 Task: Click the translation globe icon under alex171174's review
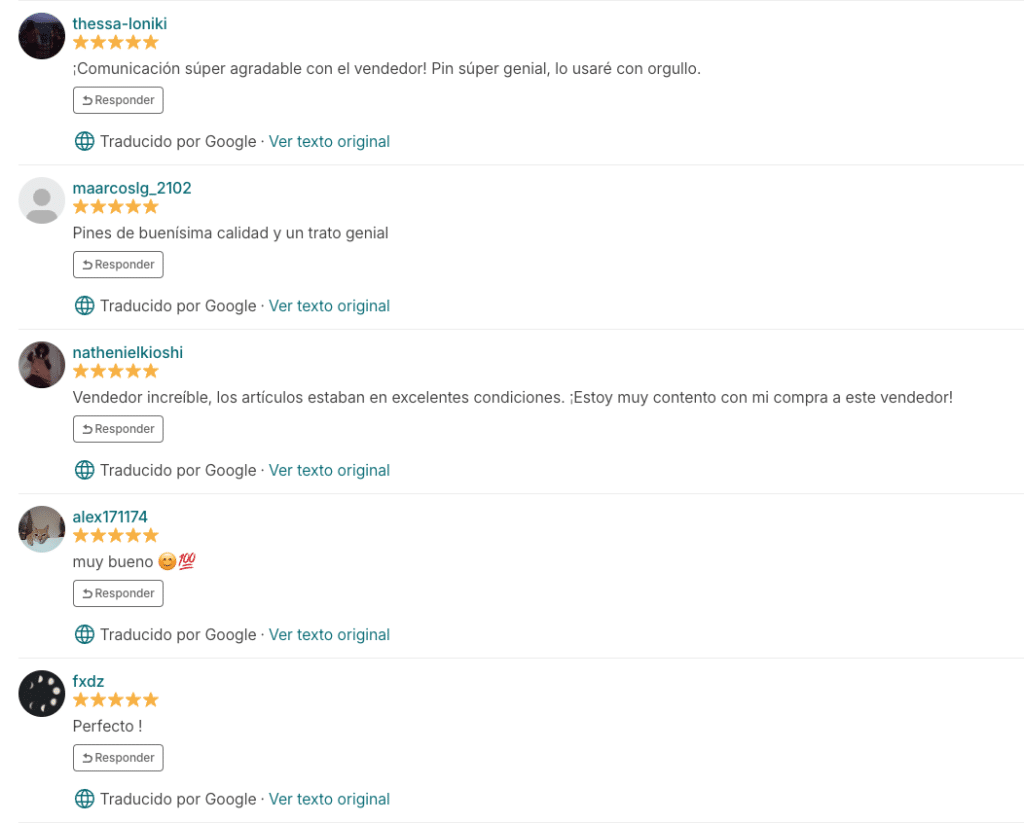coord(85,635)
